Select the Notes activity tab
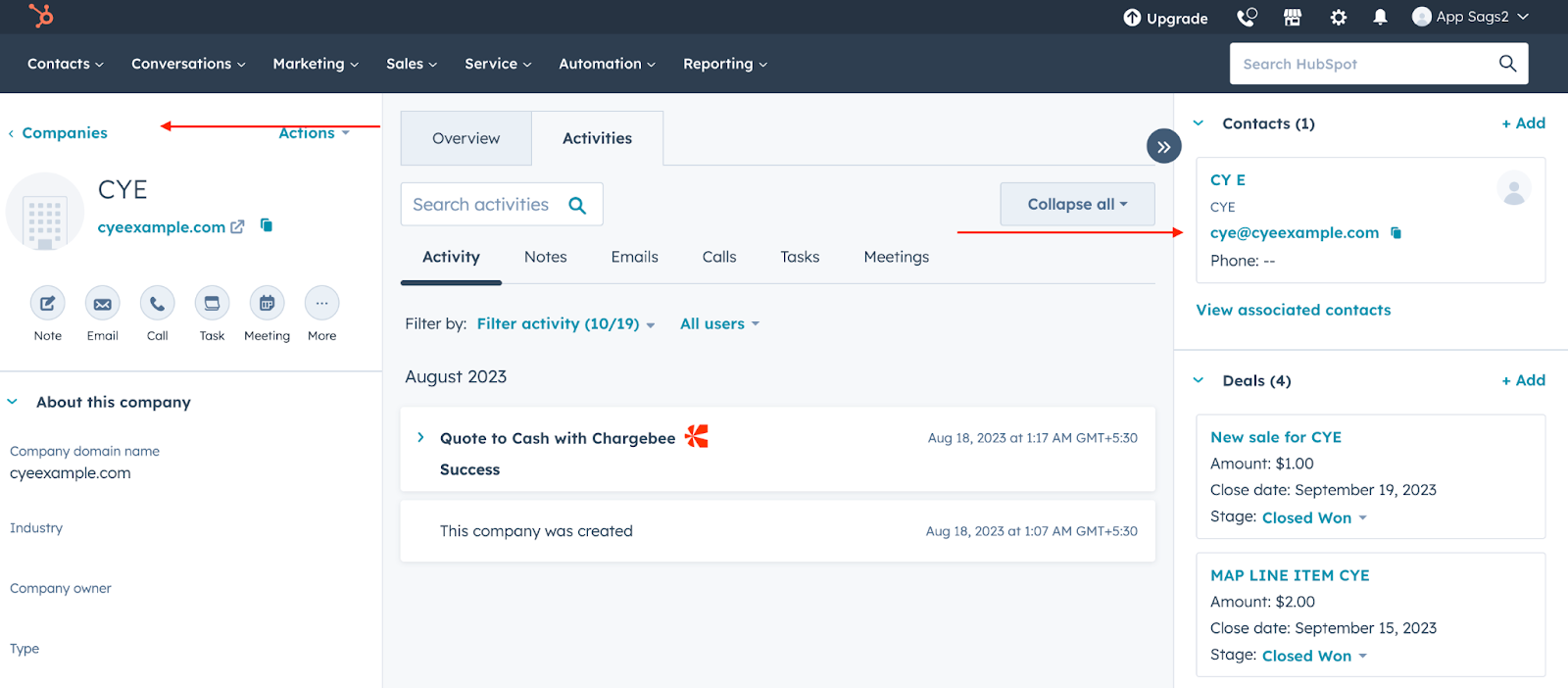This screenshot has width=1568, height=688. pyautogui.click(x=545, y=257)
